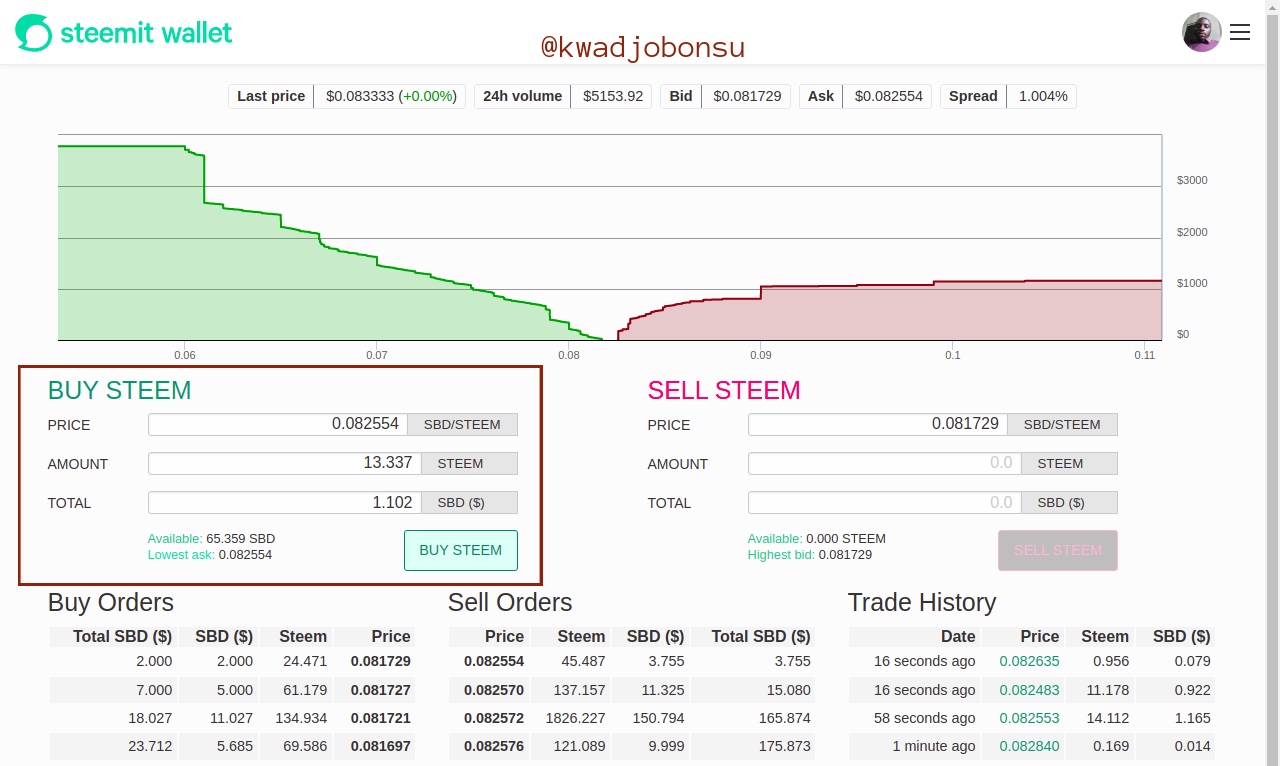Click the Lowest ask 0.082554 link
This screenshot has width=1280, height=766.
(x=210, y=554)
